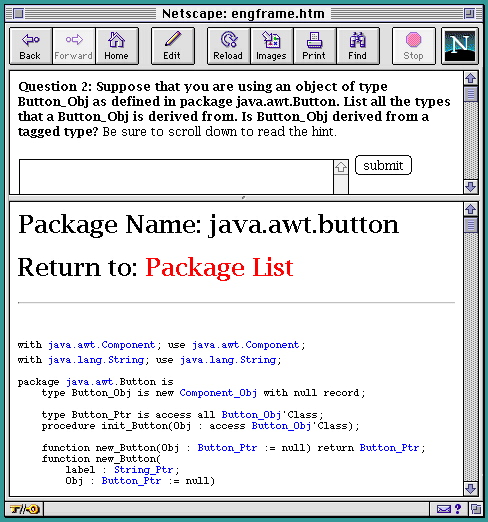The image size is (488, 522).
Task: Click the up arrow in the answer textarea scrollbar
Action: click(x=341, y=167)
